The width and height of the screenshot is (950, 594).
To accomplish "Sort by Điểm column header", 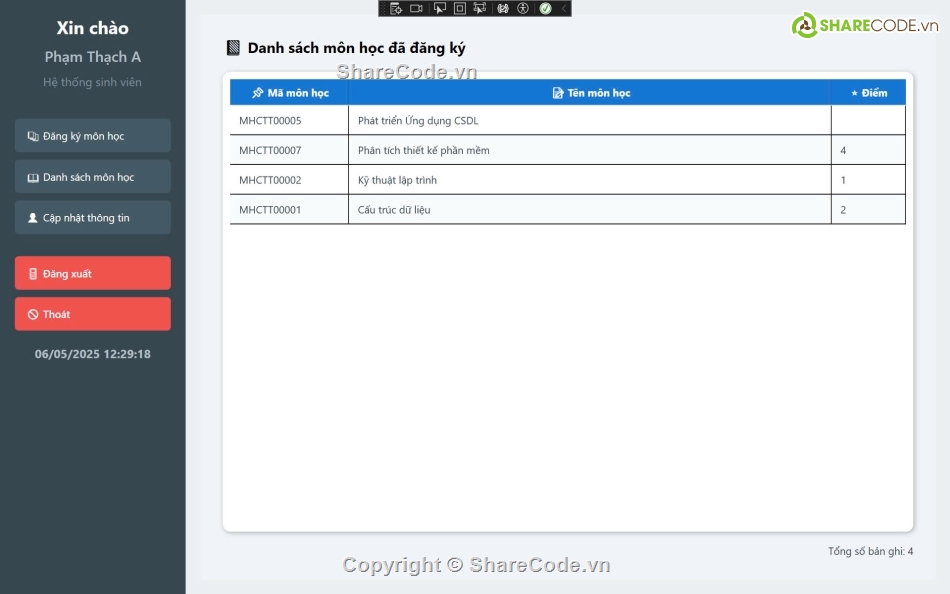I will point(869,93).
